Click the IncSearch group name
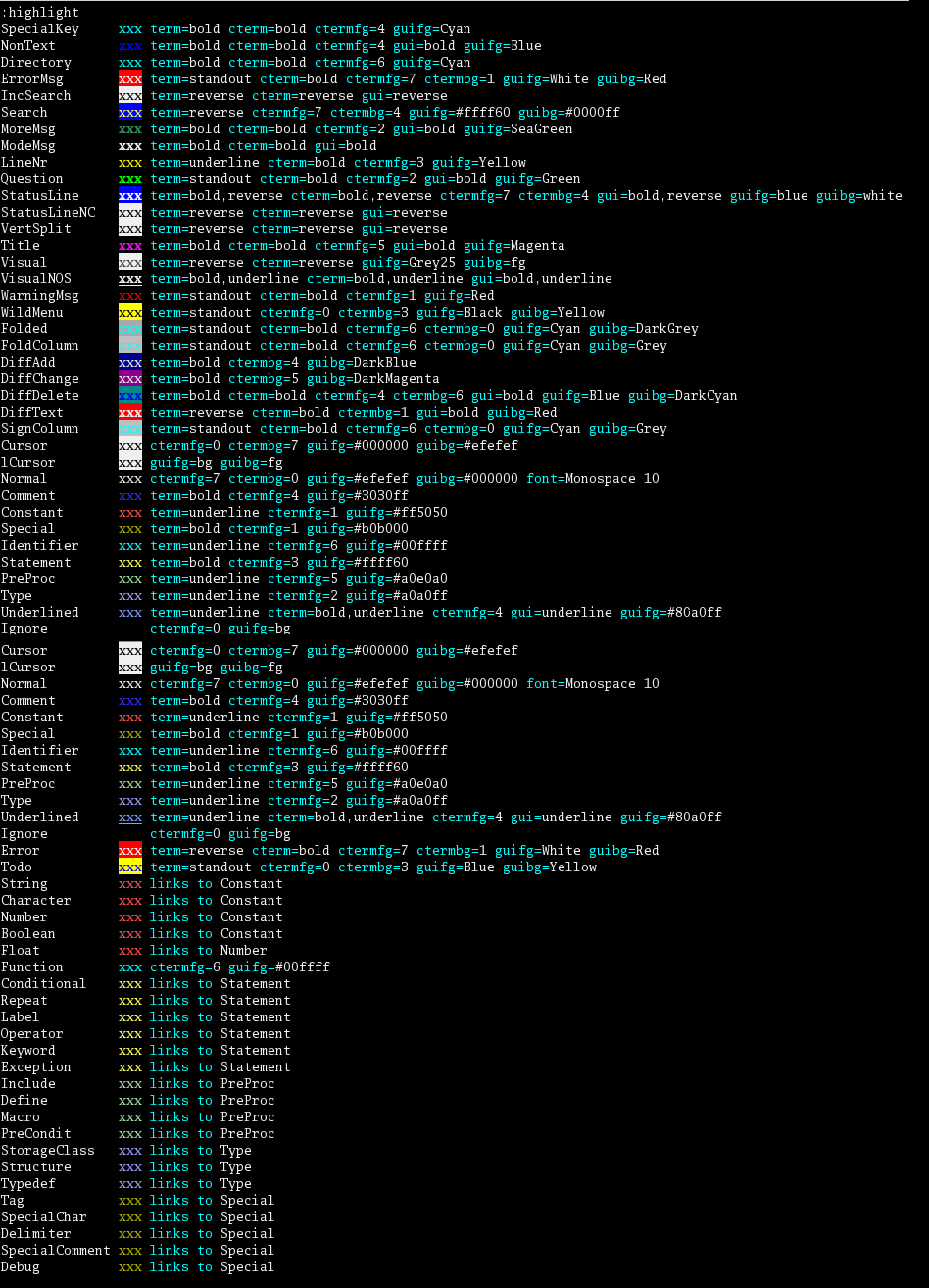 (36, 96)
